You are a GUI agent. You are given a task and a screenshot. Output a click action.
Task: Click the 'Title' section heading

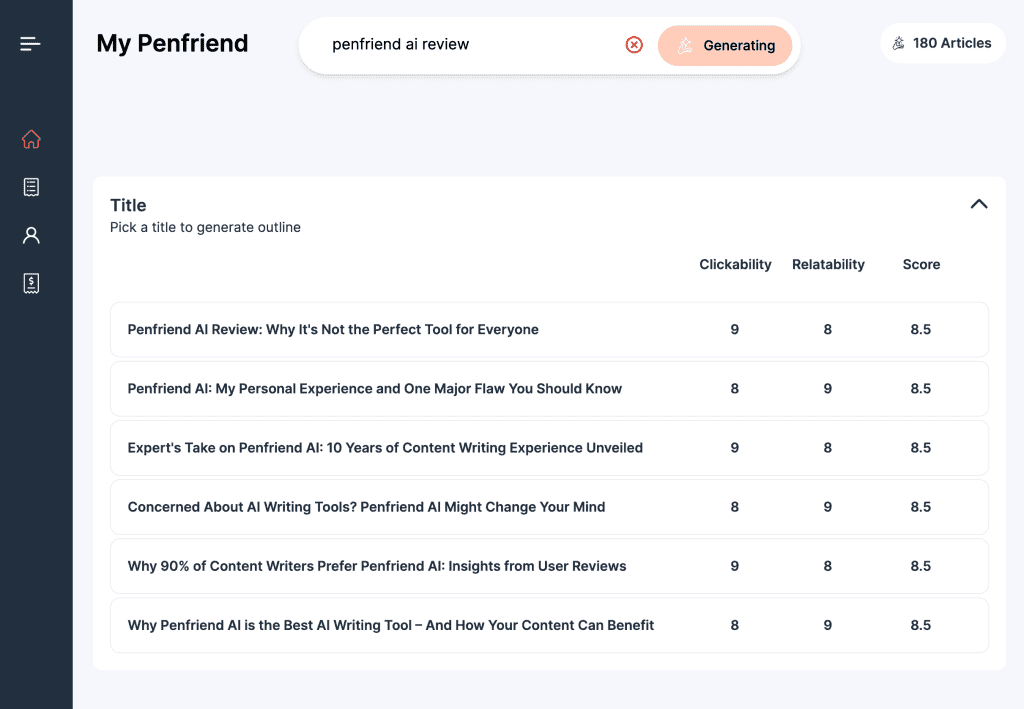point(128,205)
